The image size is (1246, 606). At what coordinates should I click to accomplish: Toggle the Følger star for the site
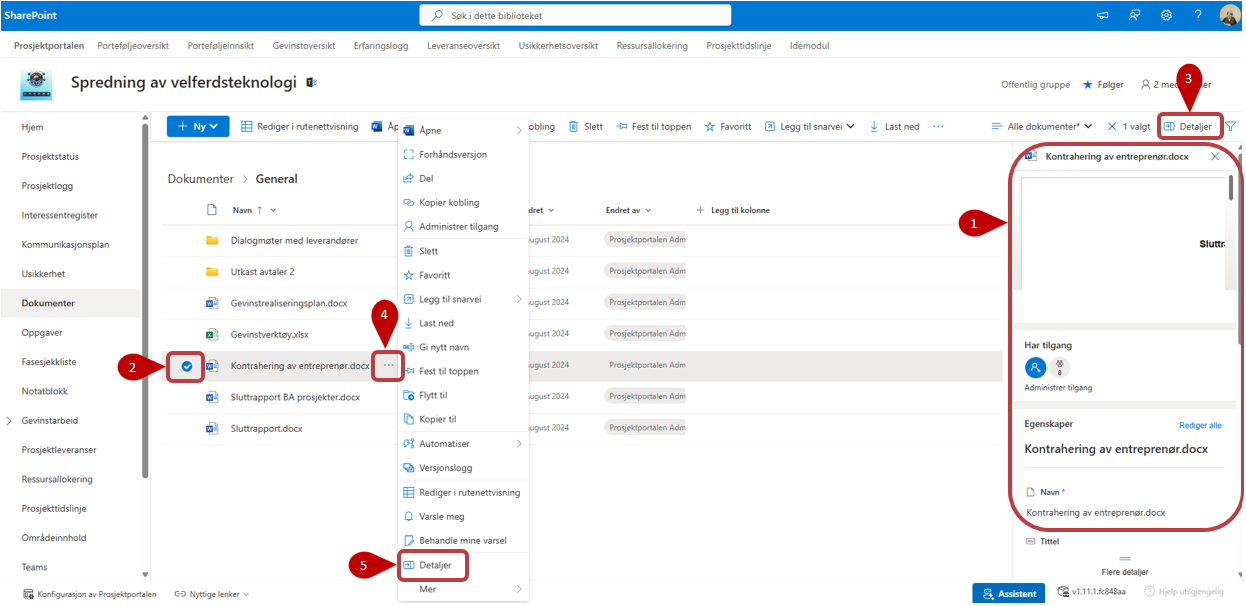[1103, 85]
